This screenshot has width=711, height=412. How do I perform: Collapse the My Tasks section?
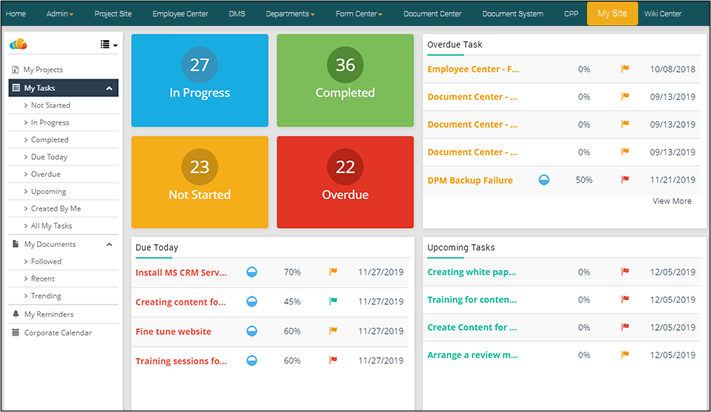tap(109, 88)
